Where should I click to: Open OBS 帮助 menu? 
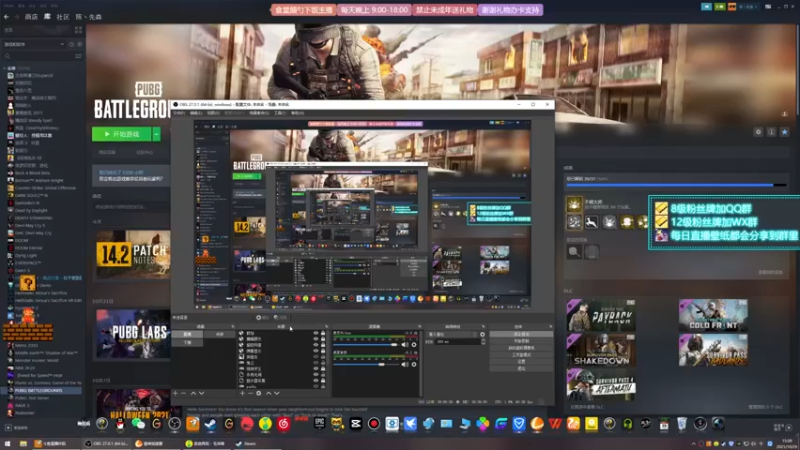pos(297,113)
